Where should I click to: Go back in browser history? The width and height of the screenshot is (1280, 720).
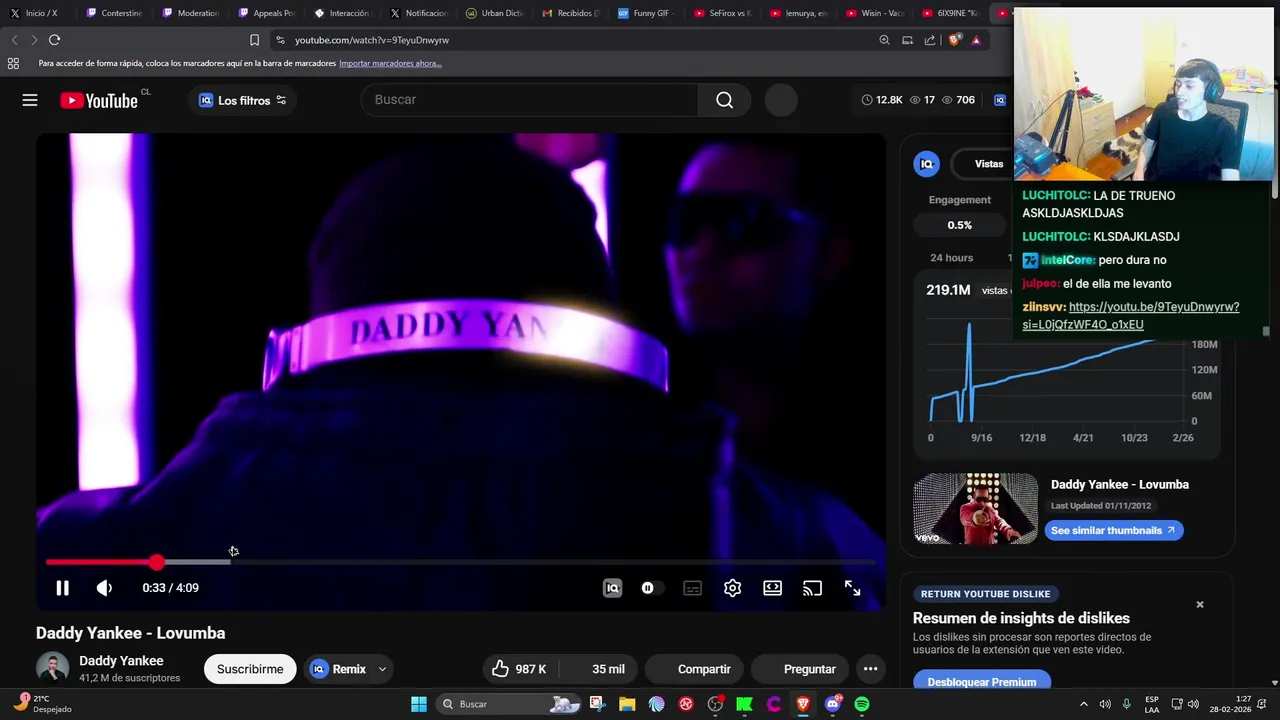pos(14,40)
